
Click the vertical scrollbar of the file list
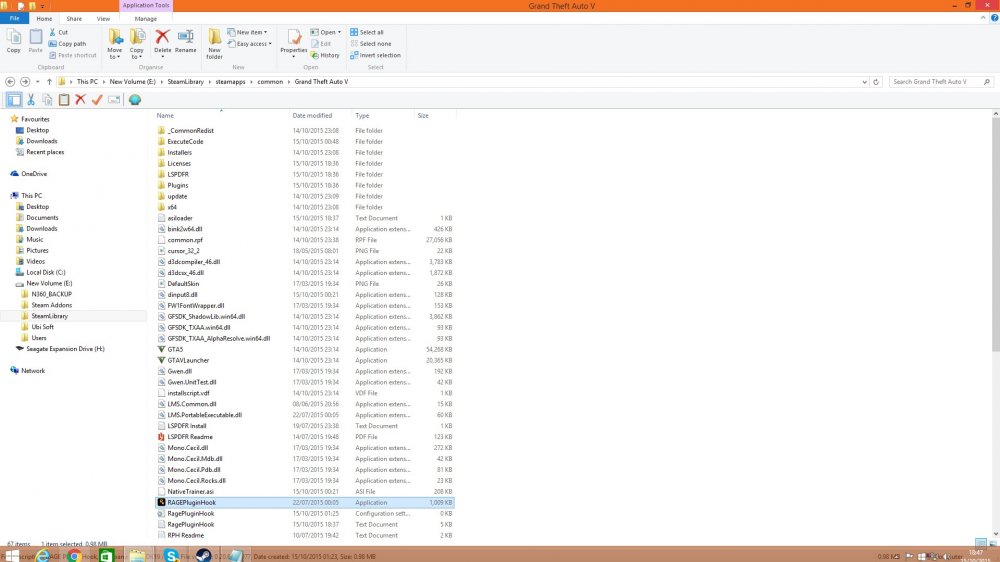tap(996, 233)
